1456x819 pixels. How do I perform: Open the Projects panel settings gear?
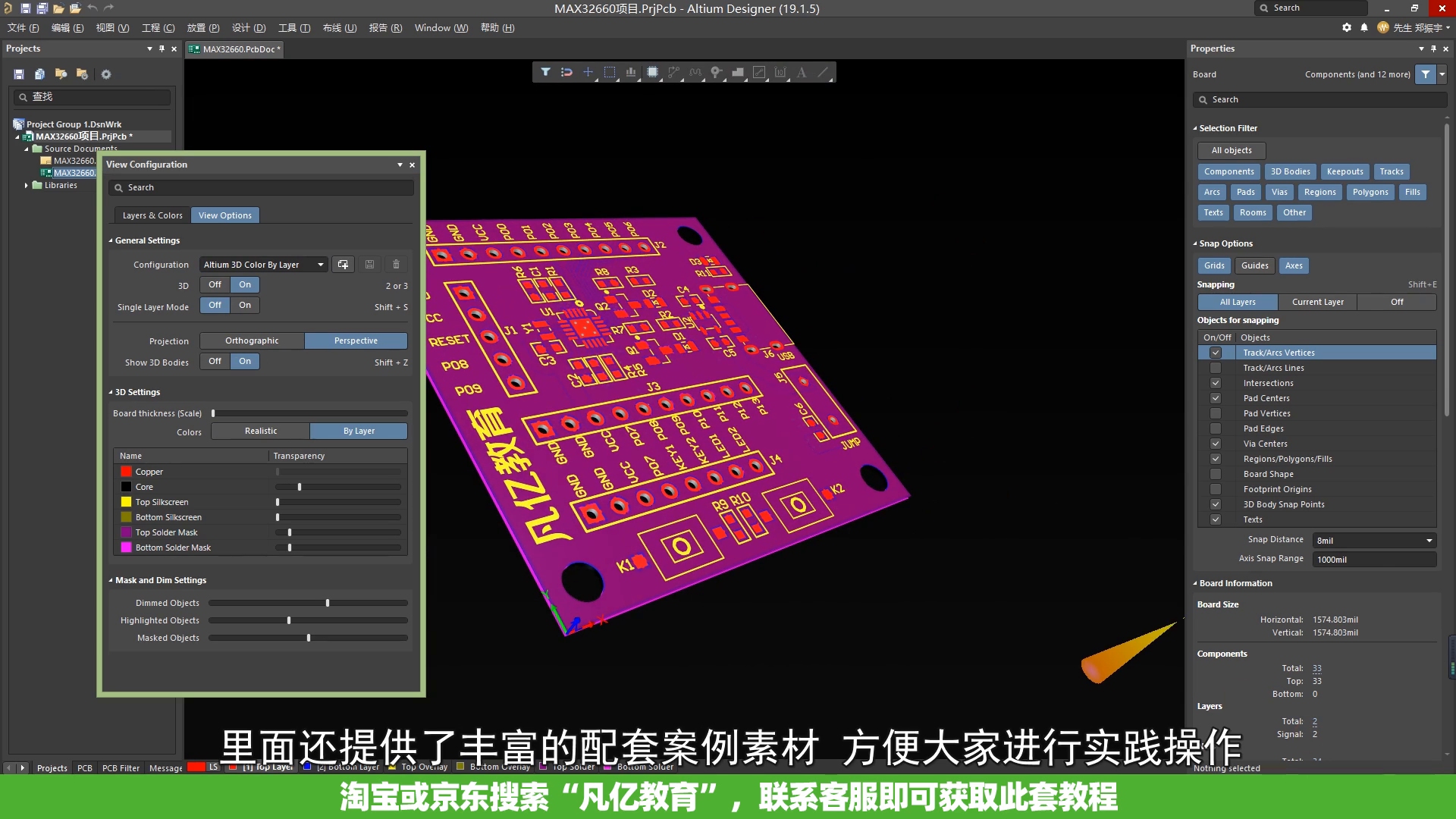coord(106,74)
